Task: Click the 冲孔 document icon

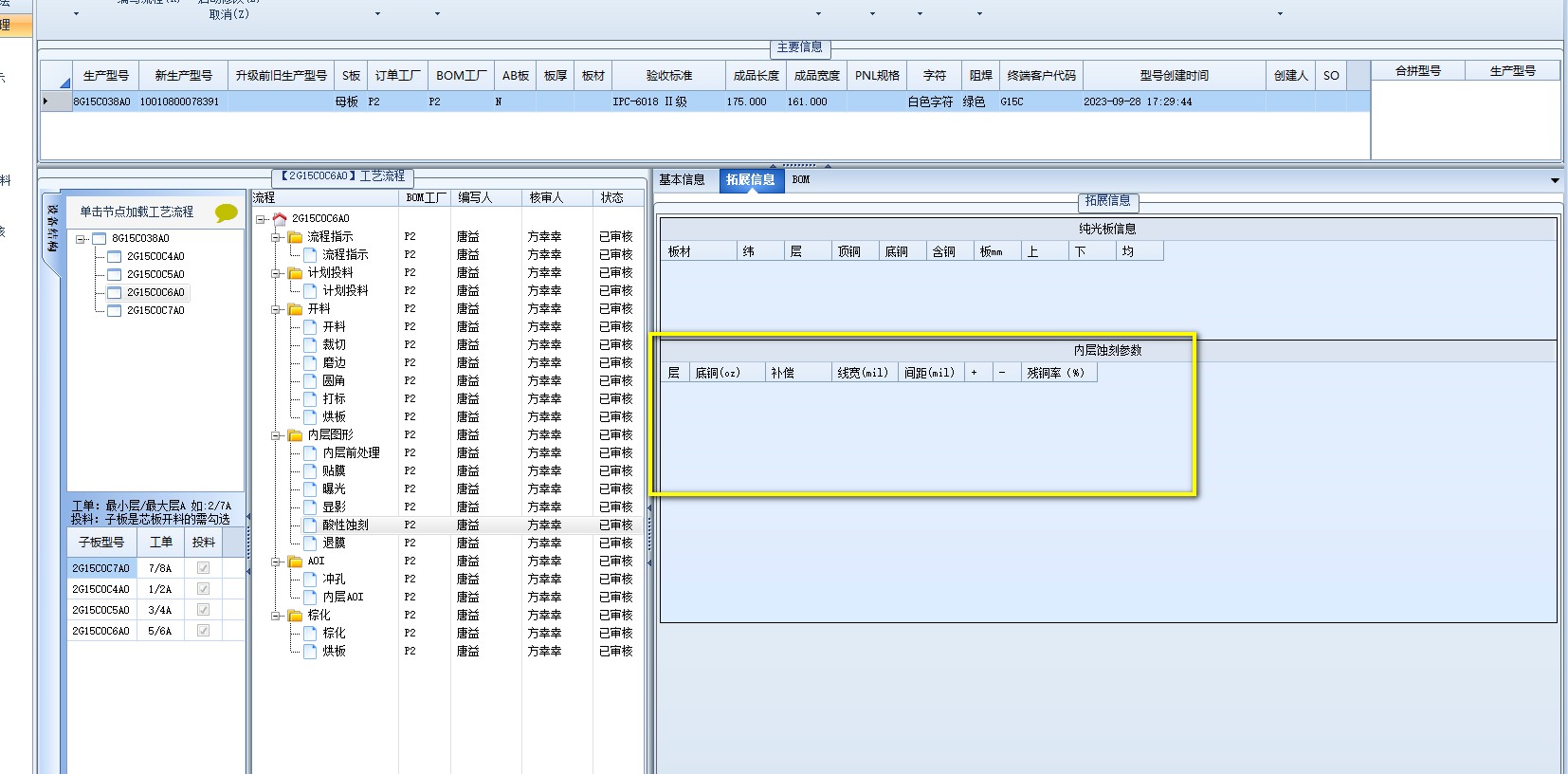Action: coord(310,579)
